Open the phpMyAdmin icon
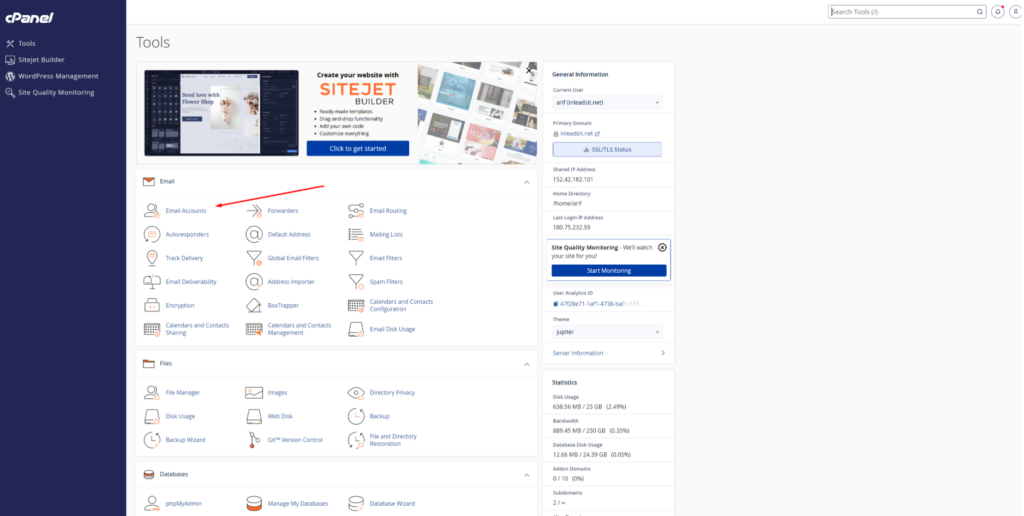1024x516 pixels. point(152,504)
